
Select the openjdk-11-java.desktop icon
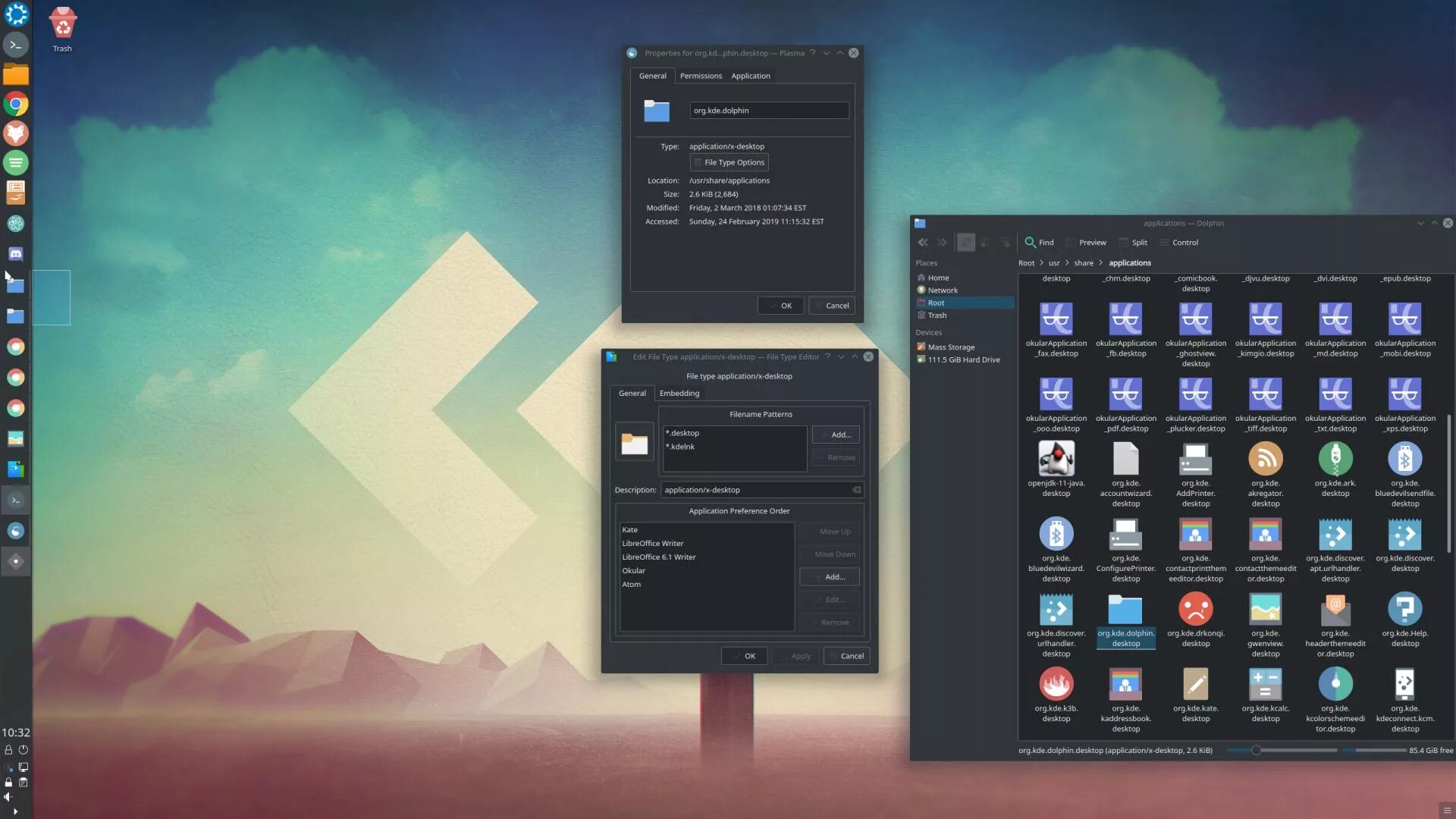pos(1056,459)
